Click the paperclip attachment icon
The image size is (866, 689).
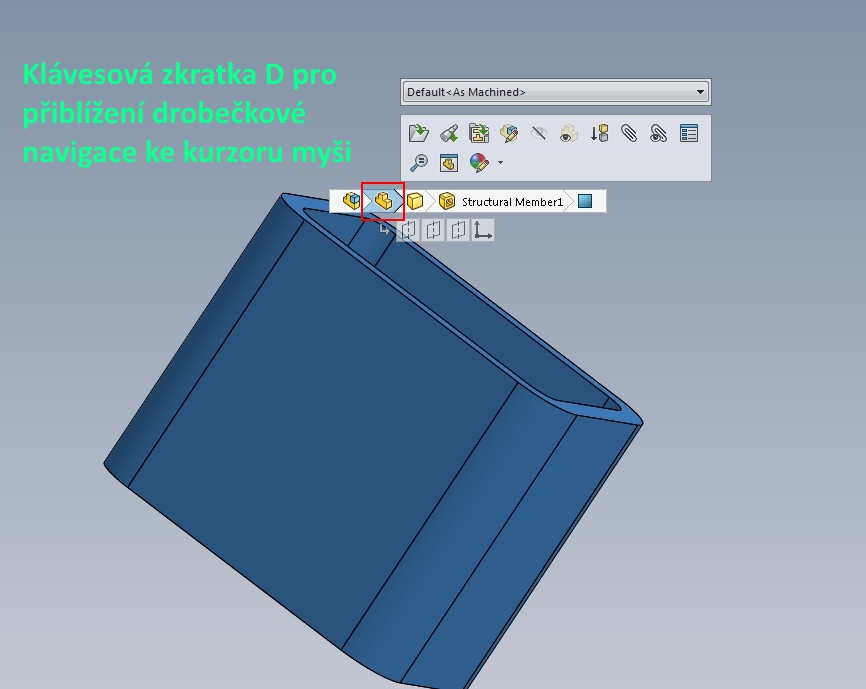[x=627, y=132]
